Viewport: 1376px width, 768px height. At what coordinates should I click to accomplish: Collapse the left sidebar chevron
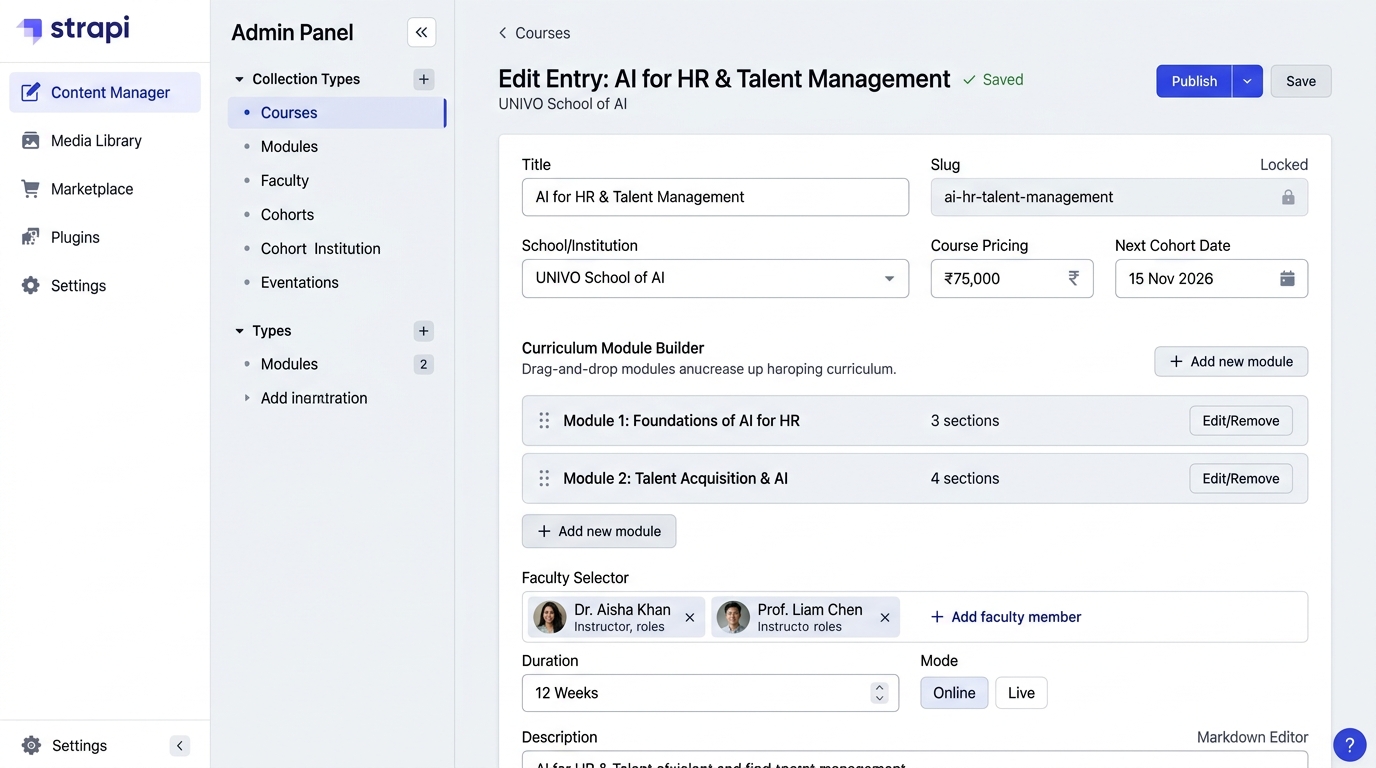coord(180,746)
